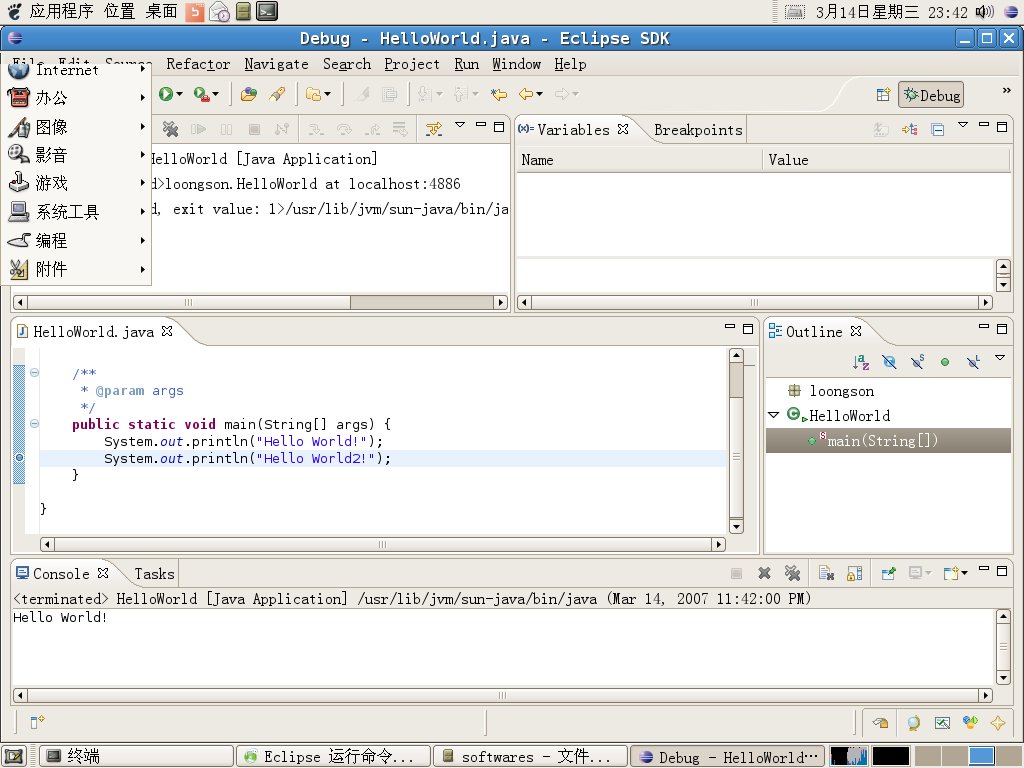Image resolution: width=1024 pixels, height=768 pixels.
Task: Toggle Use Step Filters in Debug view
Action: (x=434, y=129)
